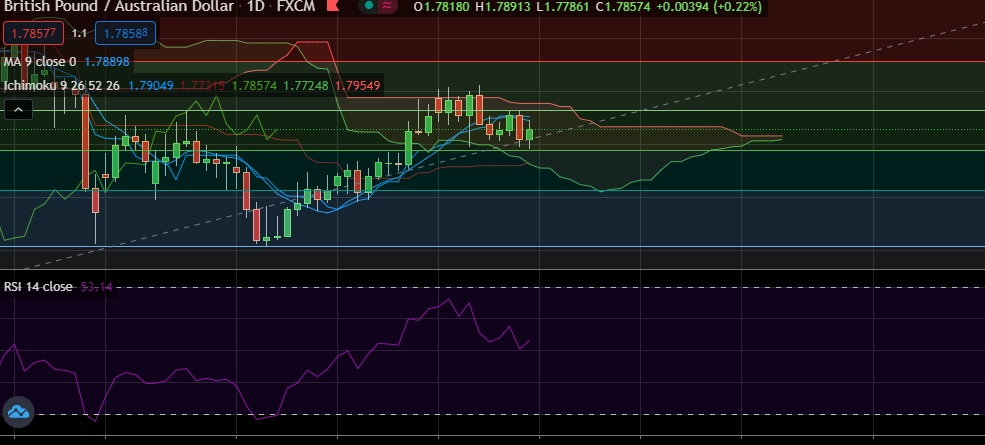Click the MA value 1.78898
This screenshot has height=445, width=985.
point(107,62)
